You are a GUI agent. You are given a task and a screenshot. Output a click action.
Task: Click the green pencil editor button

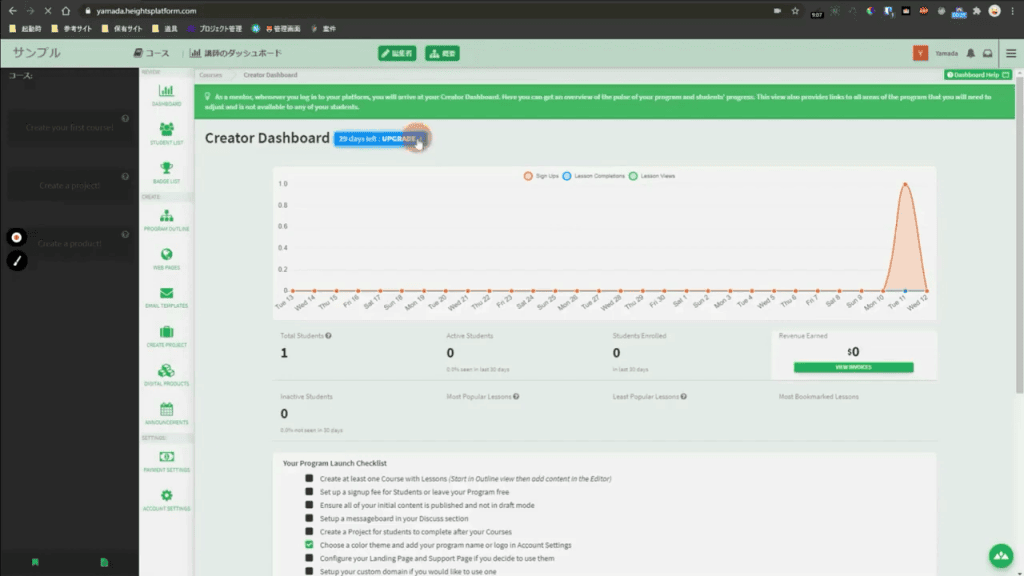[x=397, y=54]
